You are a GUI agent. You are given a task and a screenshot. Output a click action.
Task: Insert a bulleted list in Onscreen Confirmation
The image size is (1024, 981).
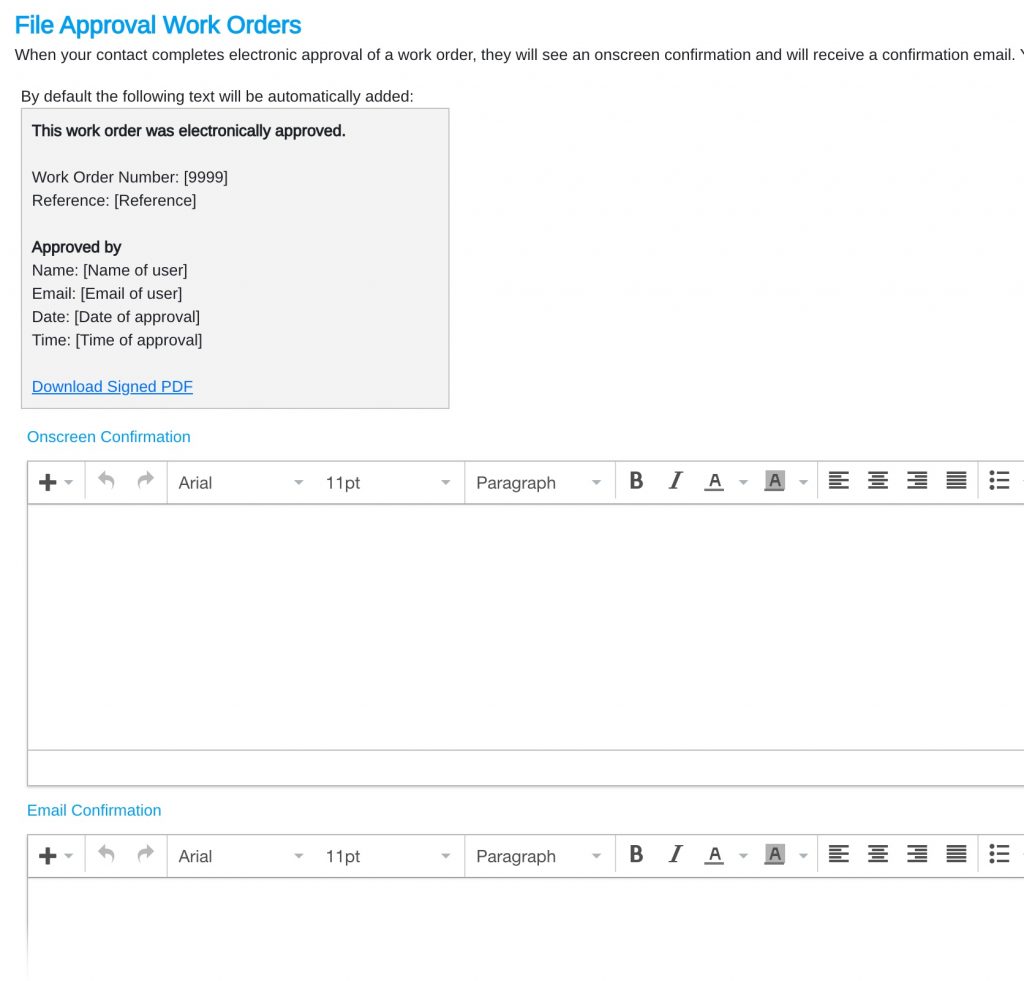click(x=999, y=480)
